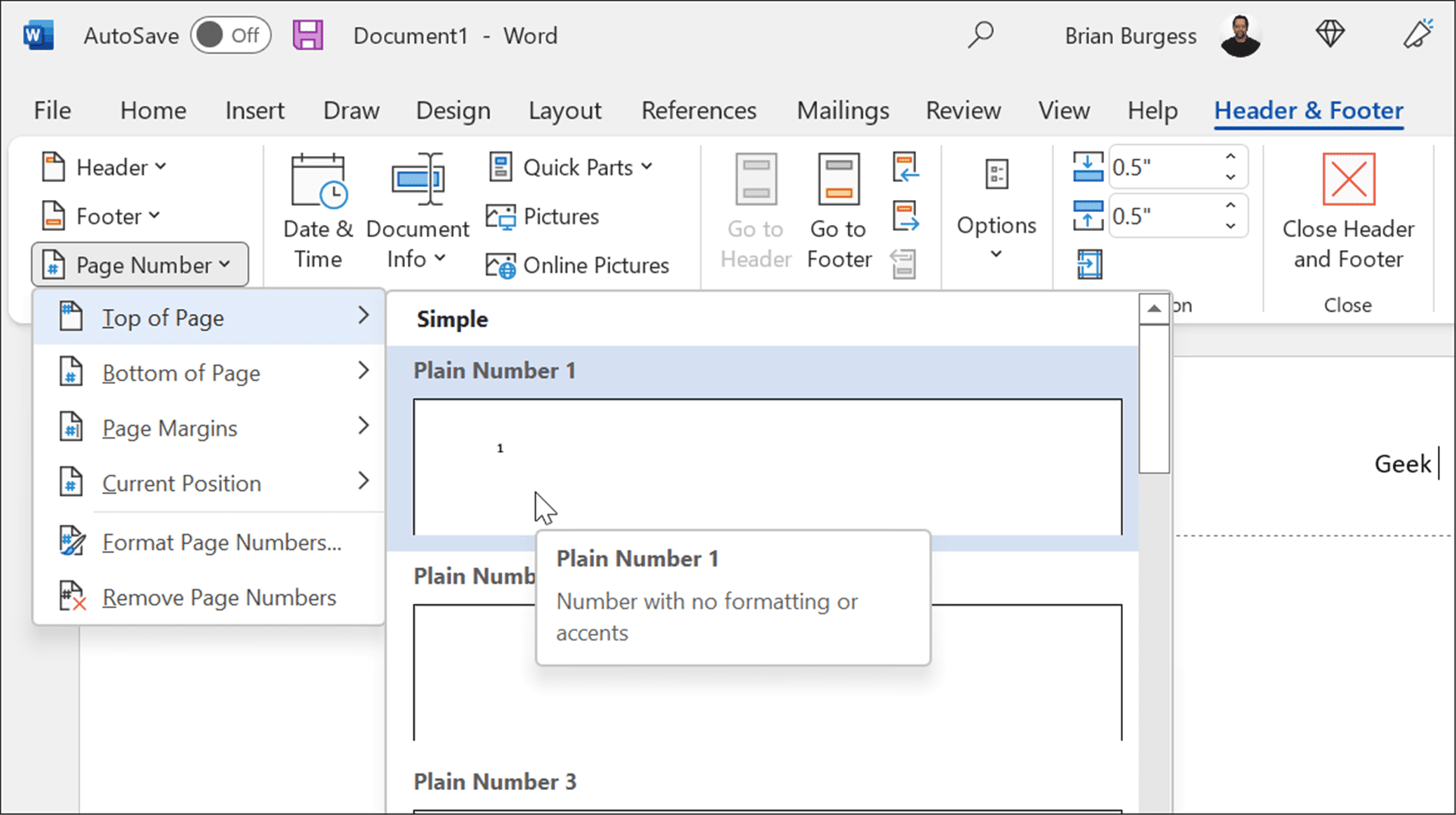This screenshot has width=1456, height=815.
Task: Insert the Date & Time into the header
Action: coord(317,205)
